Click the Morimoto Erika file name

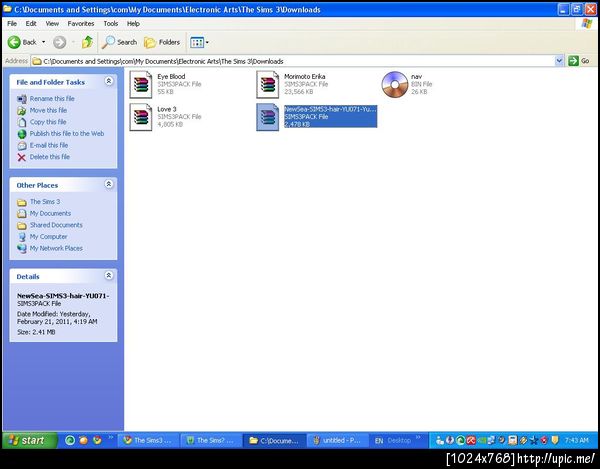click(305, 77)
